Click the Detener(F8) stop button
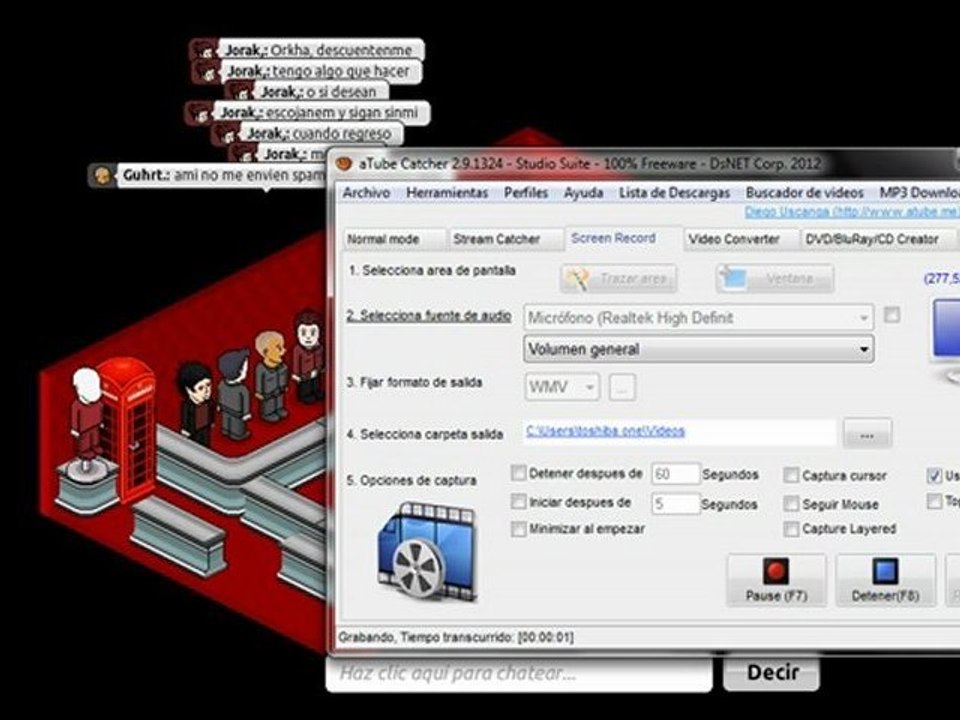 click(885, 580)
